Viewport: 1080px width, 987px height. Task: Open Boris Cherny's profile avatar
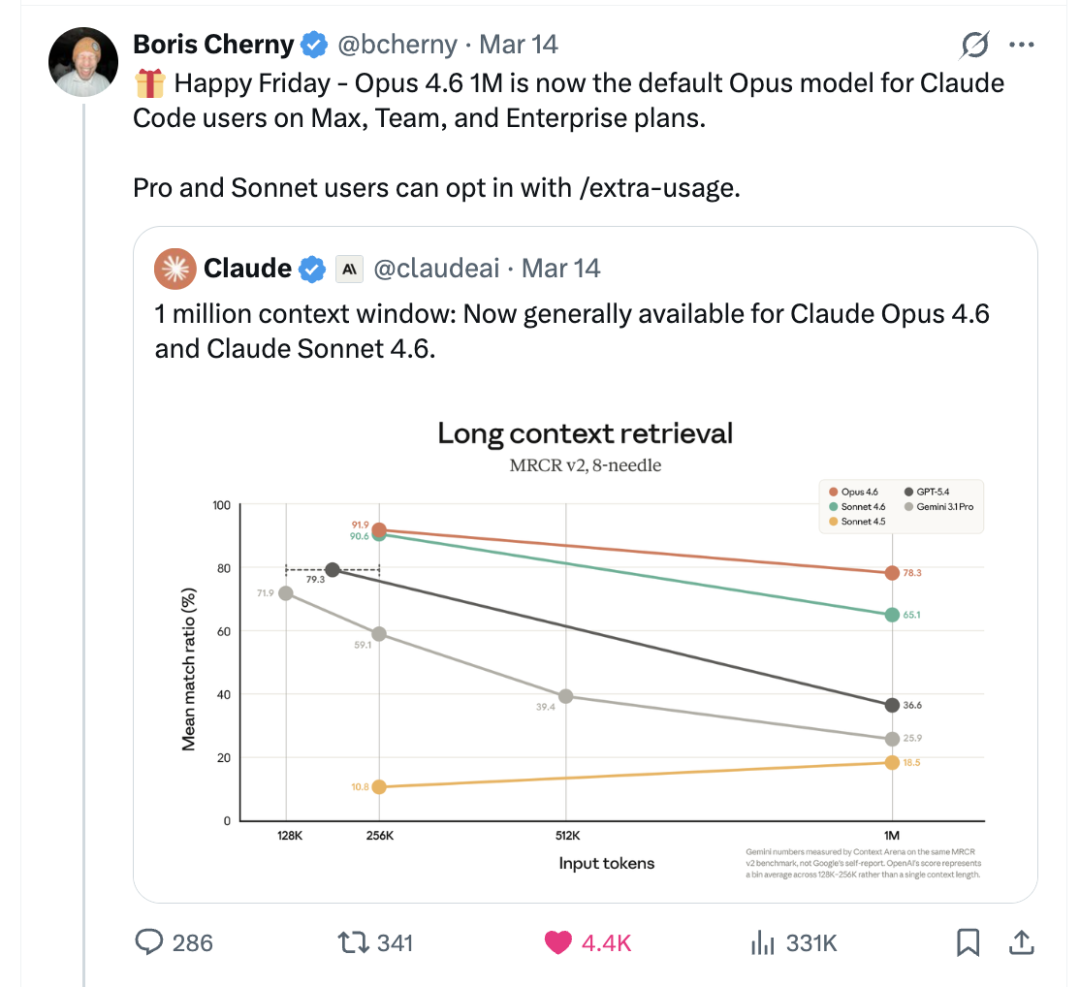pyautogui.click(x=84, y=61)
